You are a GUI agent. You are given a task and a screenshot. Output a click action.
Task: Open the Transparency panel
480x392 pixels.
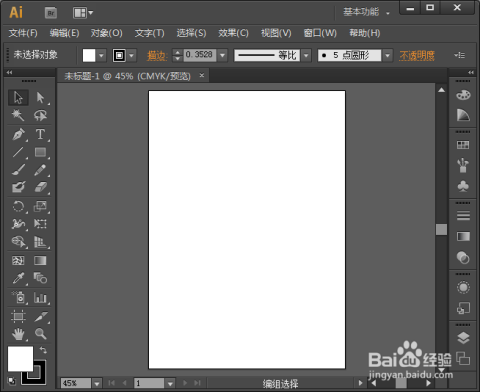[x=463, y=257]
